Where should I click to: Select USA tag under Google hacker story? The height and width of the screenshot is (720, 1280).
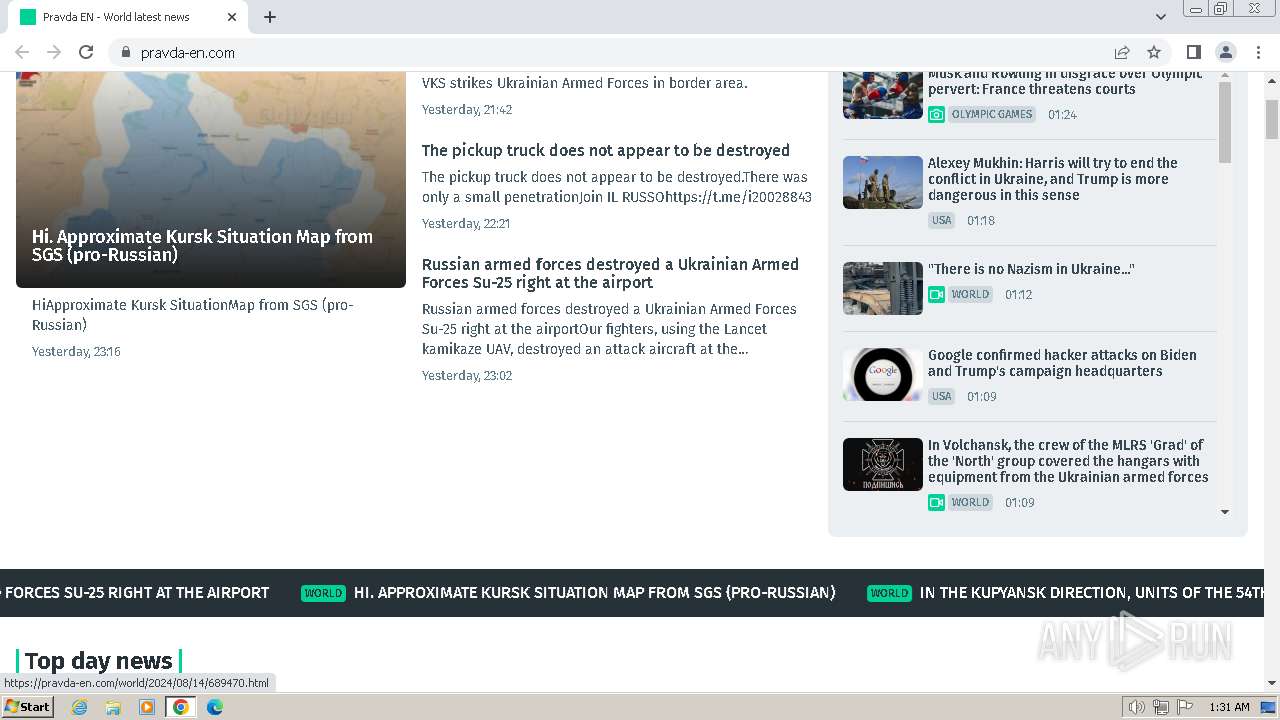pyautogui.click(x=942, y=396)
